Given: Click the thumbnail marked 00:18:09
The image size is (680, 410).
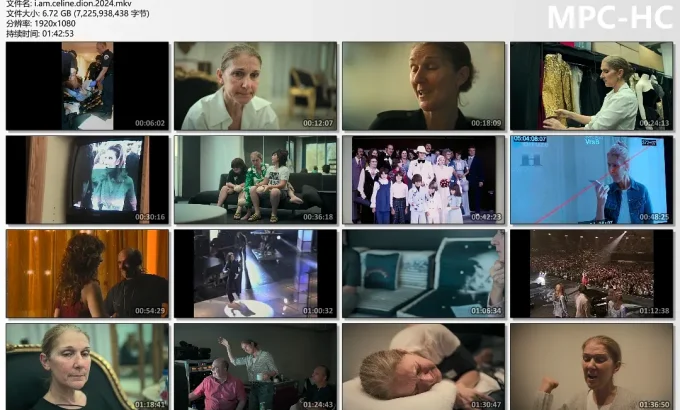Looking at the screenshot, I should (424, 86).
